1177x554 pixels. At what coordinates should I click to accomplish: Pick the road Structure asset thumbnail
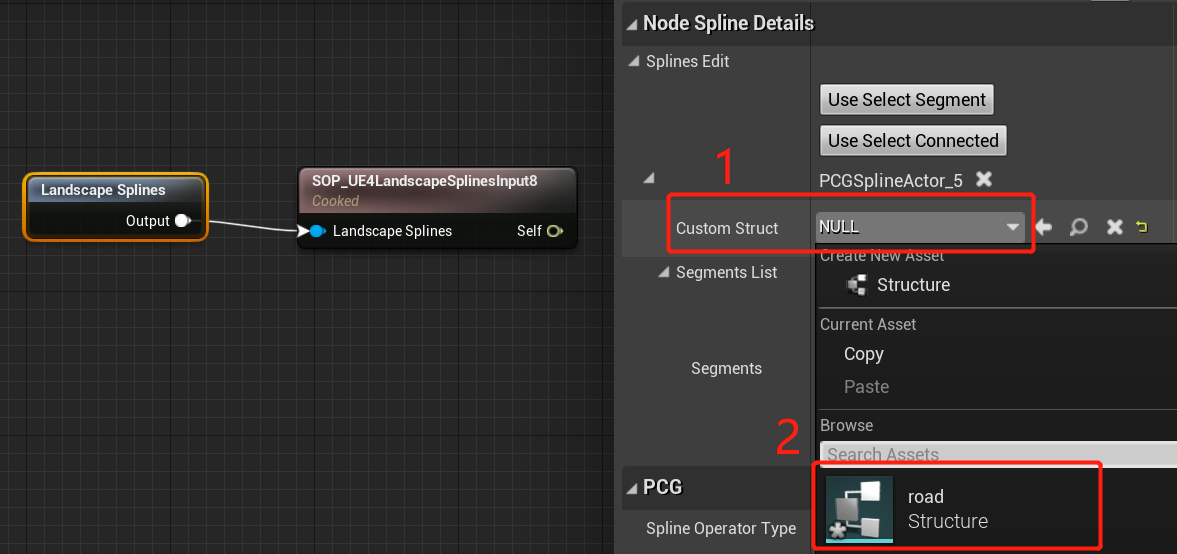point(859,509)
